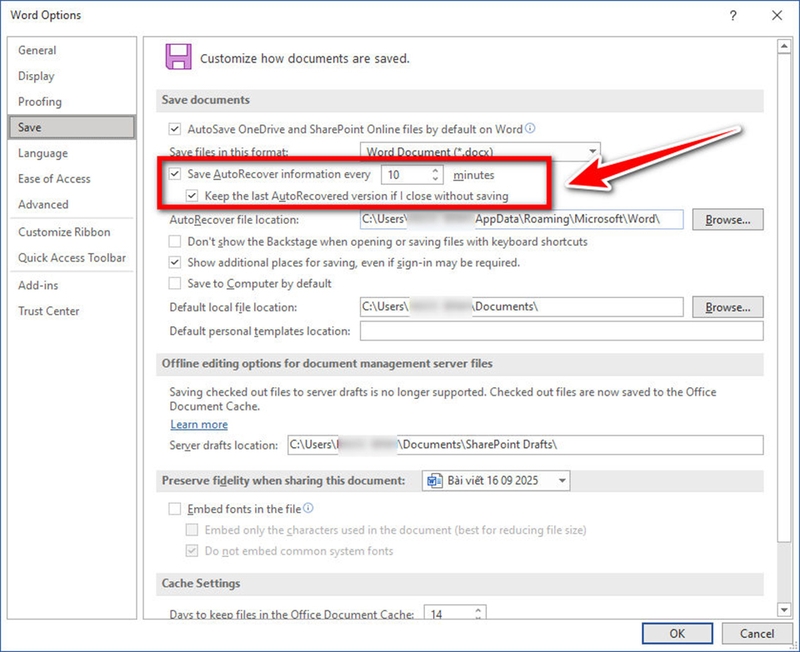This screenshot has height=652, width=800.
Task: Click the AutoSave info icon
Action: click(x=530, y=128)
